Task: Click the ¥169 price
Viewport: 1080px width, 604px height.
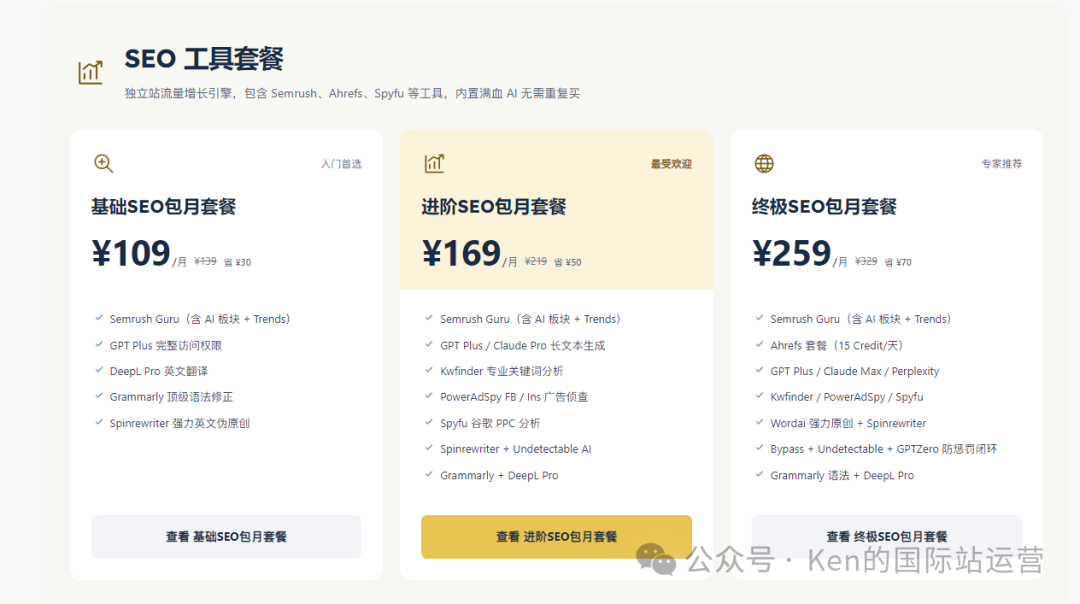Action: (x=461, y=253)
